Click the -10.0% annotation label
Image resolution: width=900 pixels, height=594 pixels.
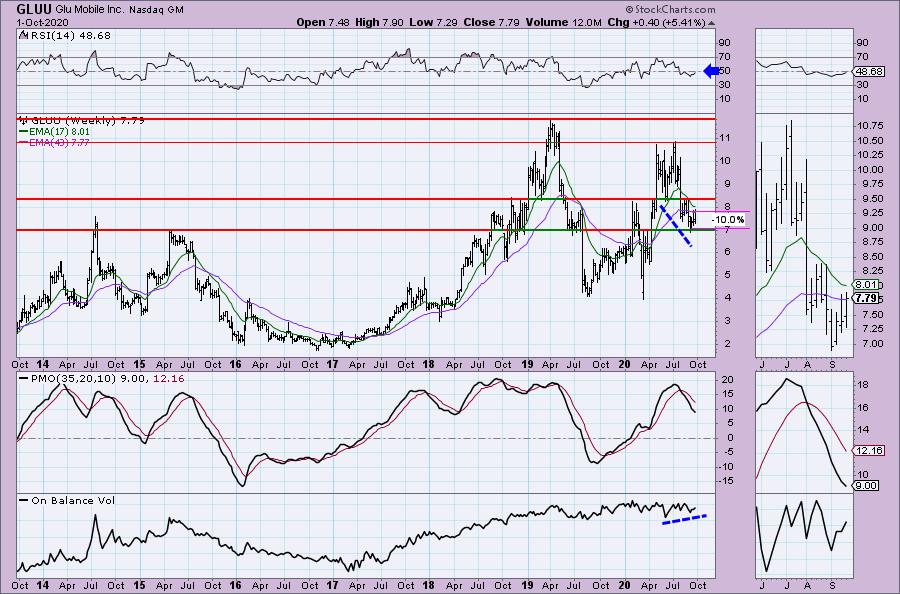pyautogui.click(x=728, y=219)
